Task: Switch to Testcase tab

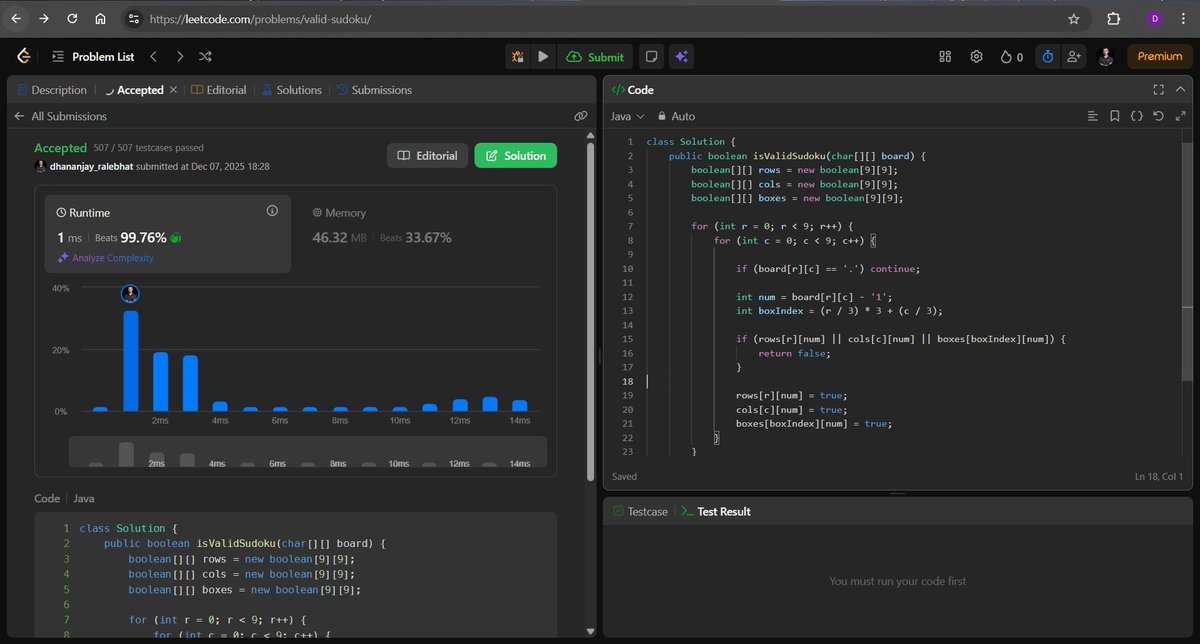Action: click(640, 511)
